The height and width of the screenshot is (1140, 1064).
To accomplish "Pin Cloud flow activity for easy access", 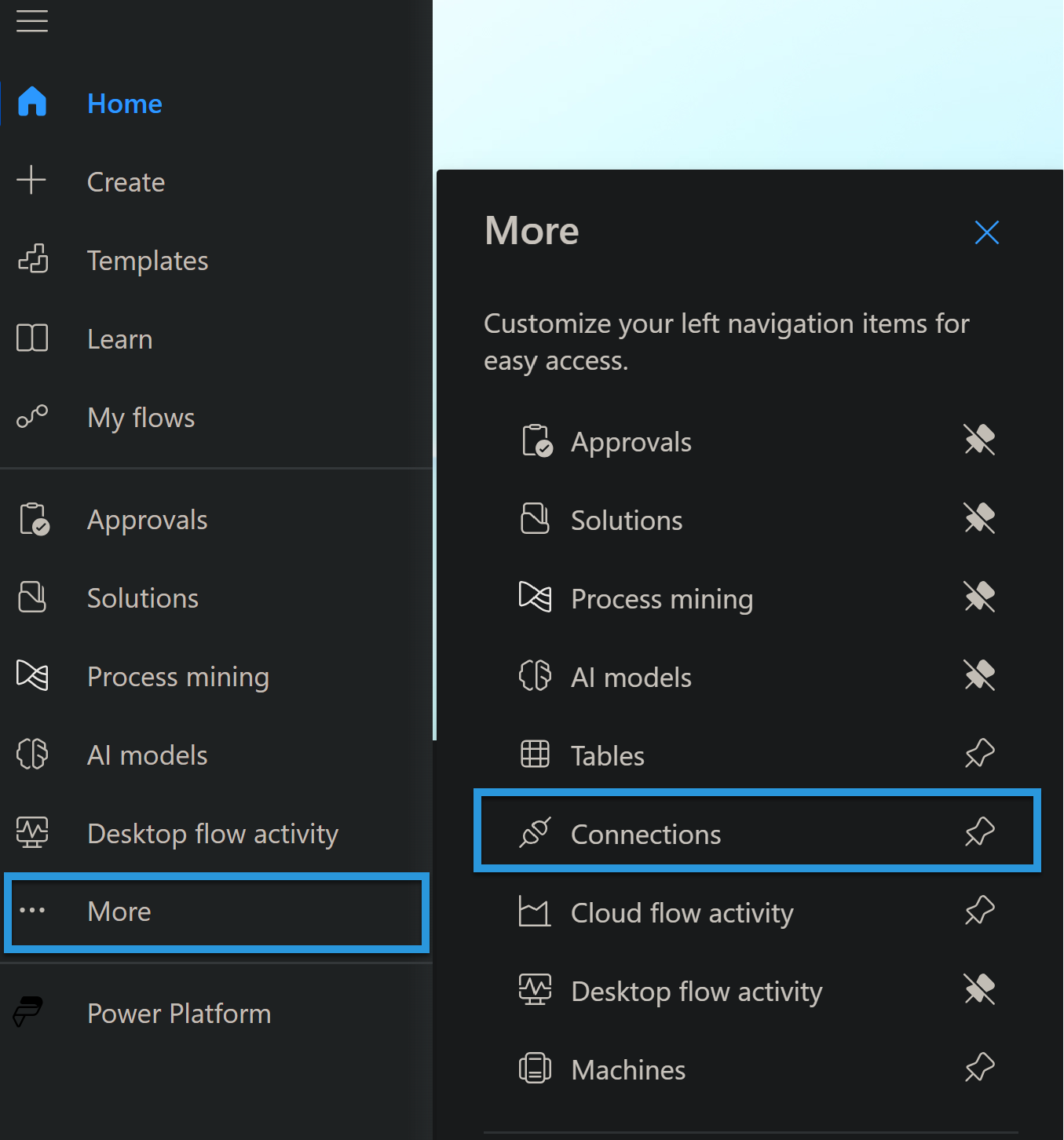I will [979, 911].
